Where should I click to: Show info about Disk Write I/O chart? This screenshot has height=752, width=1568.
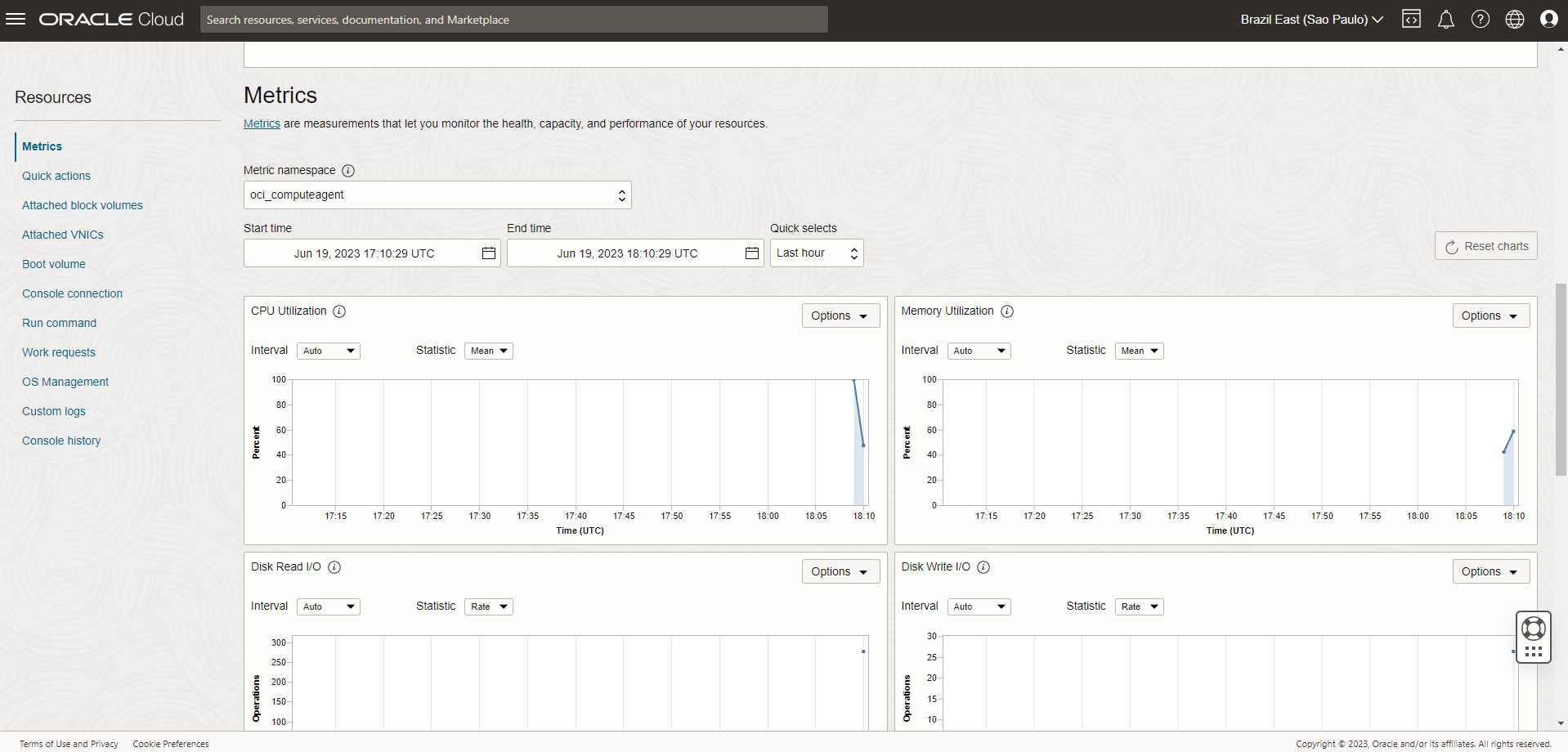983,567
